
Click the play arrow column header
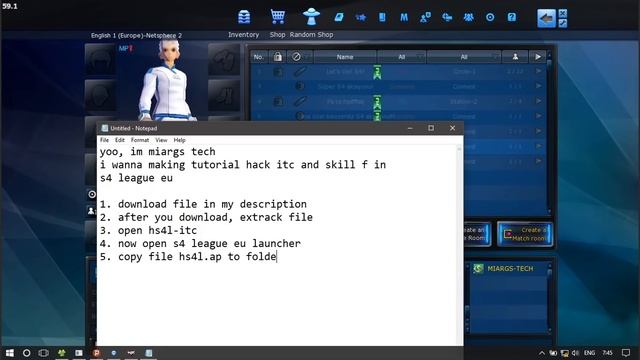(x=538, y=57)
